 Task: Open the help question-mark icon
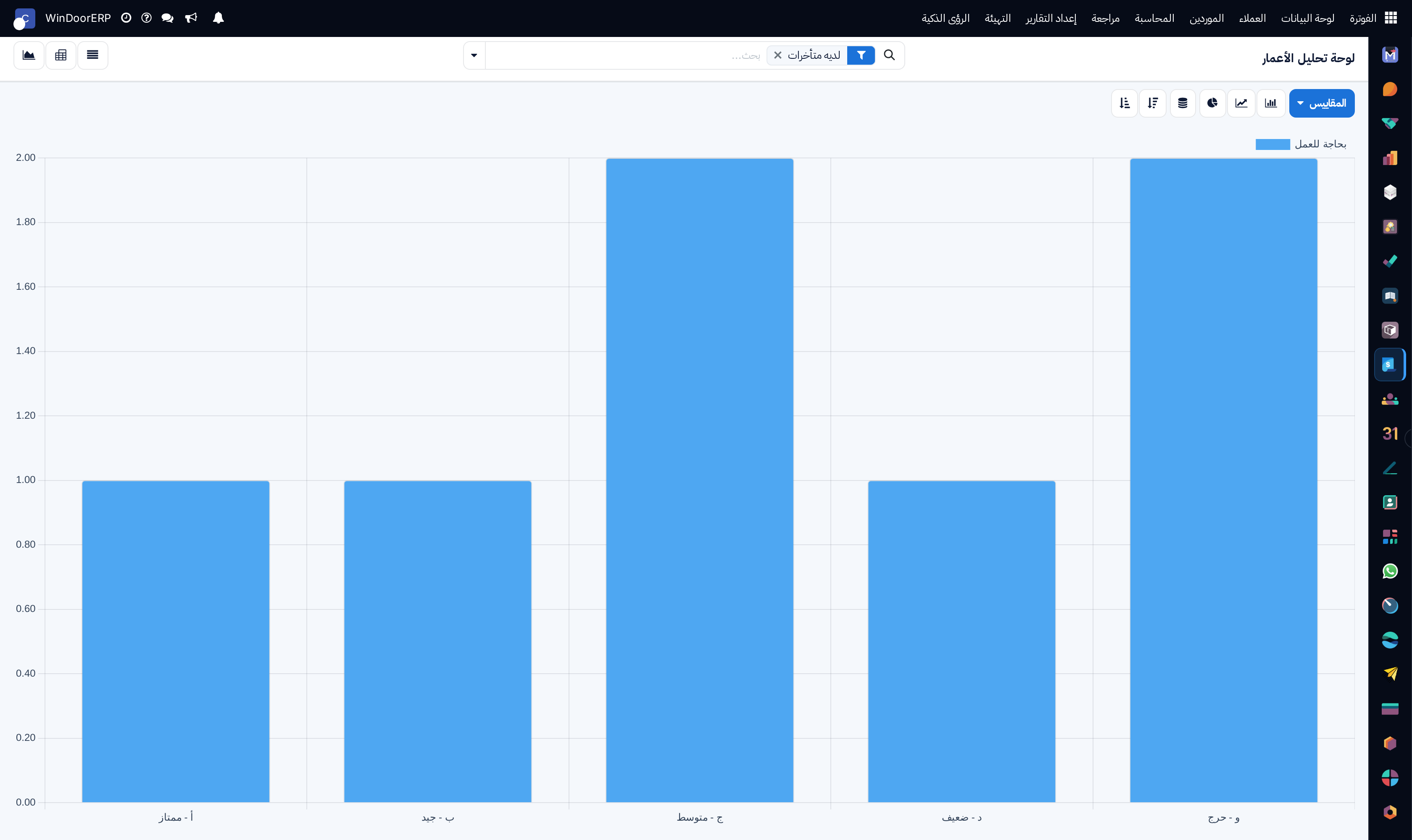coord(147,18)
